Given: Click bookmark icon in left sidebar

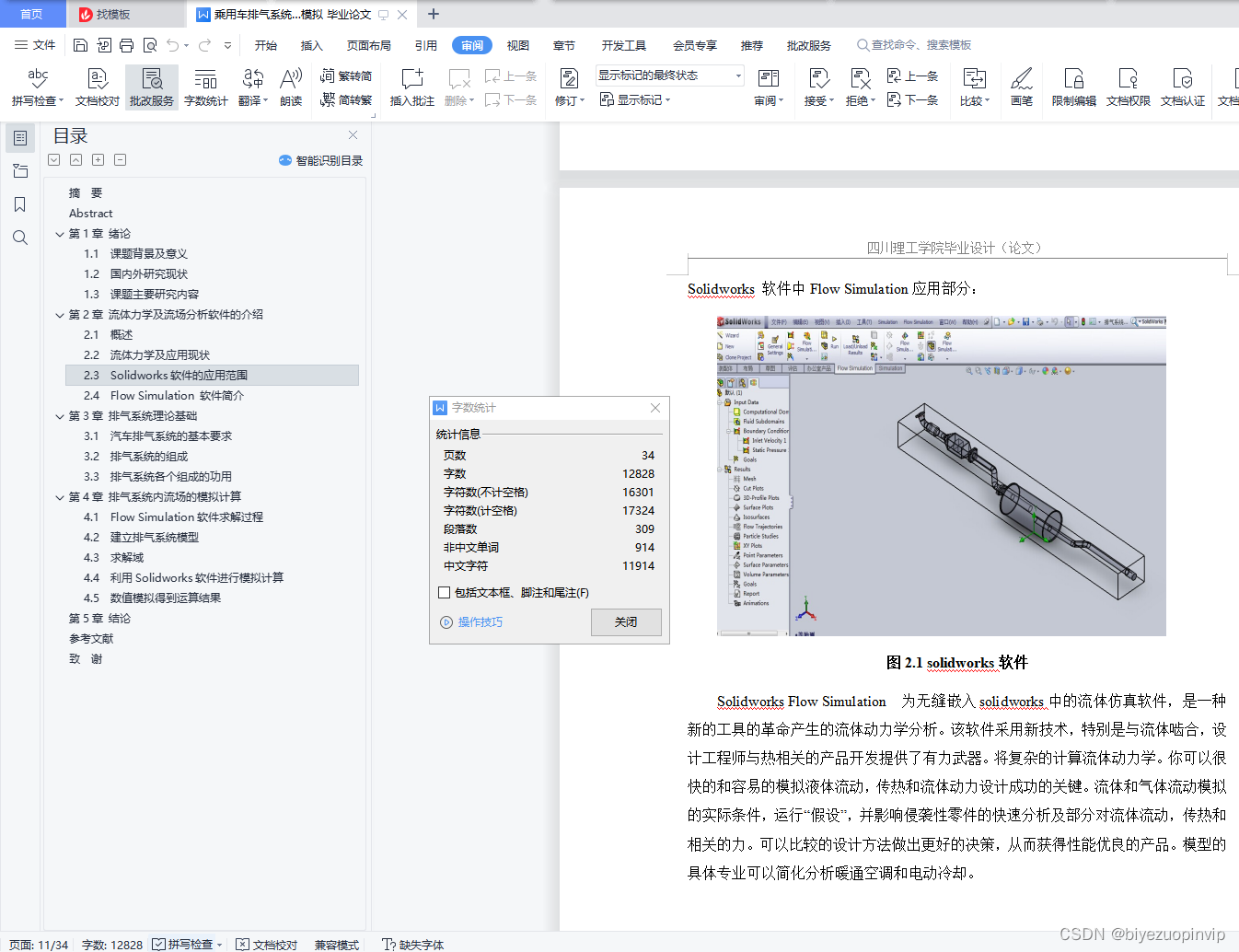Looking at the screenshot, I should 20,204.
